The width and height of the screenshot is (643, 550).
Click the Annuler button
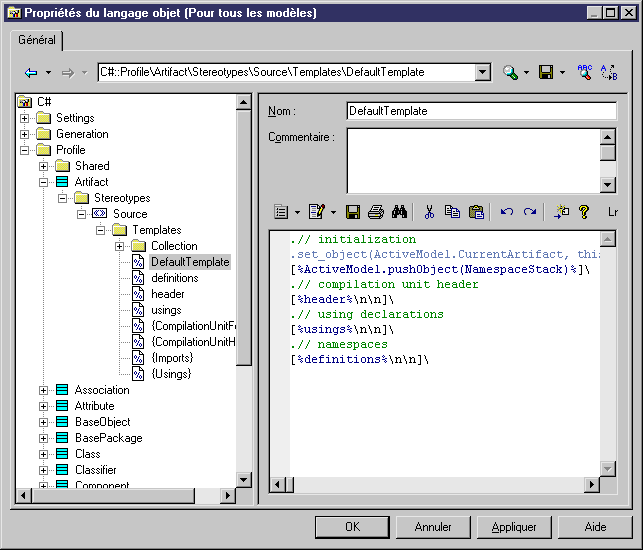point(433,526)
